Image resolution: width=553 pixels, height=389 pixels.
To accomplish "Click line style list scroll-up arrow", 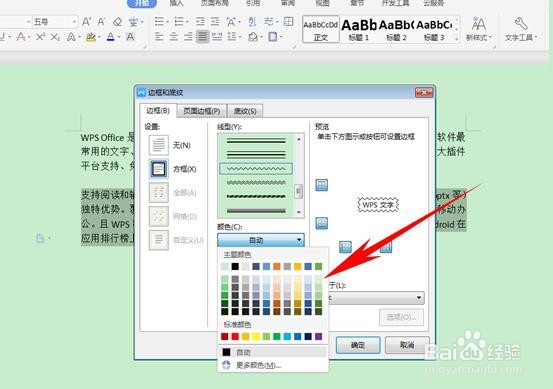I will pos(299,139).
